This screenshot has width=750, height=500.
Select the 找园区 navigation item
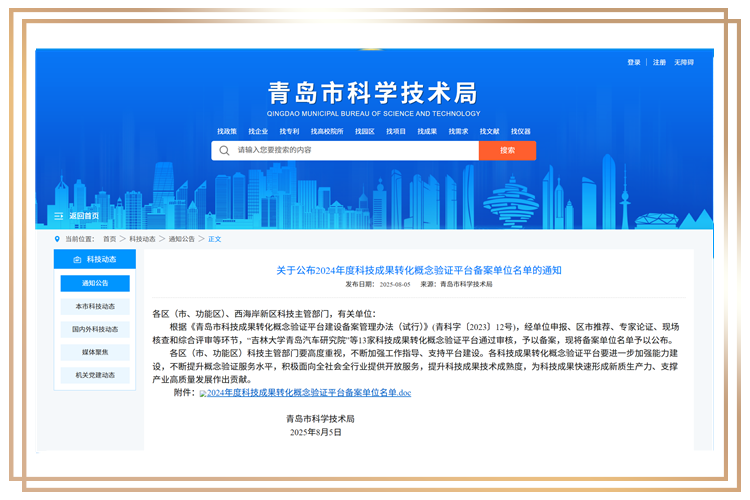[x=364, y=131]
